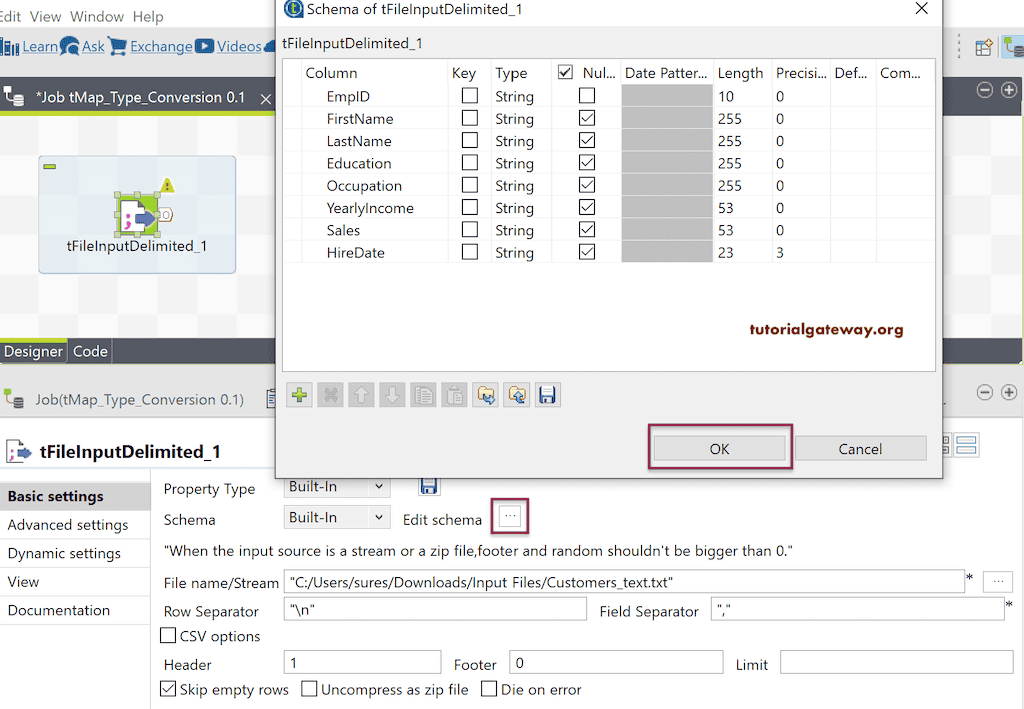Check the Key checkbox for EmpID

coord(468,95)
